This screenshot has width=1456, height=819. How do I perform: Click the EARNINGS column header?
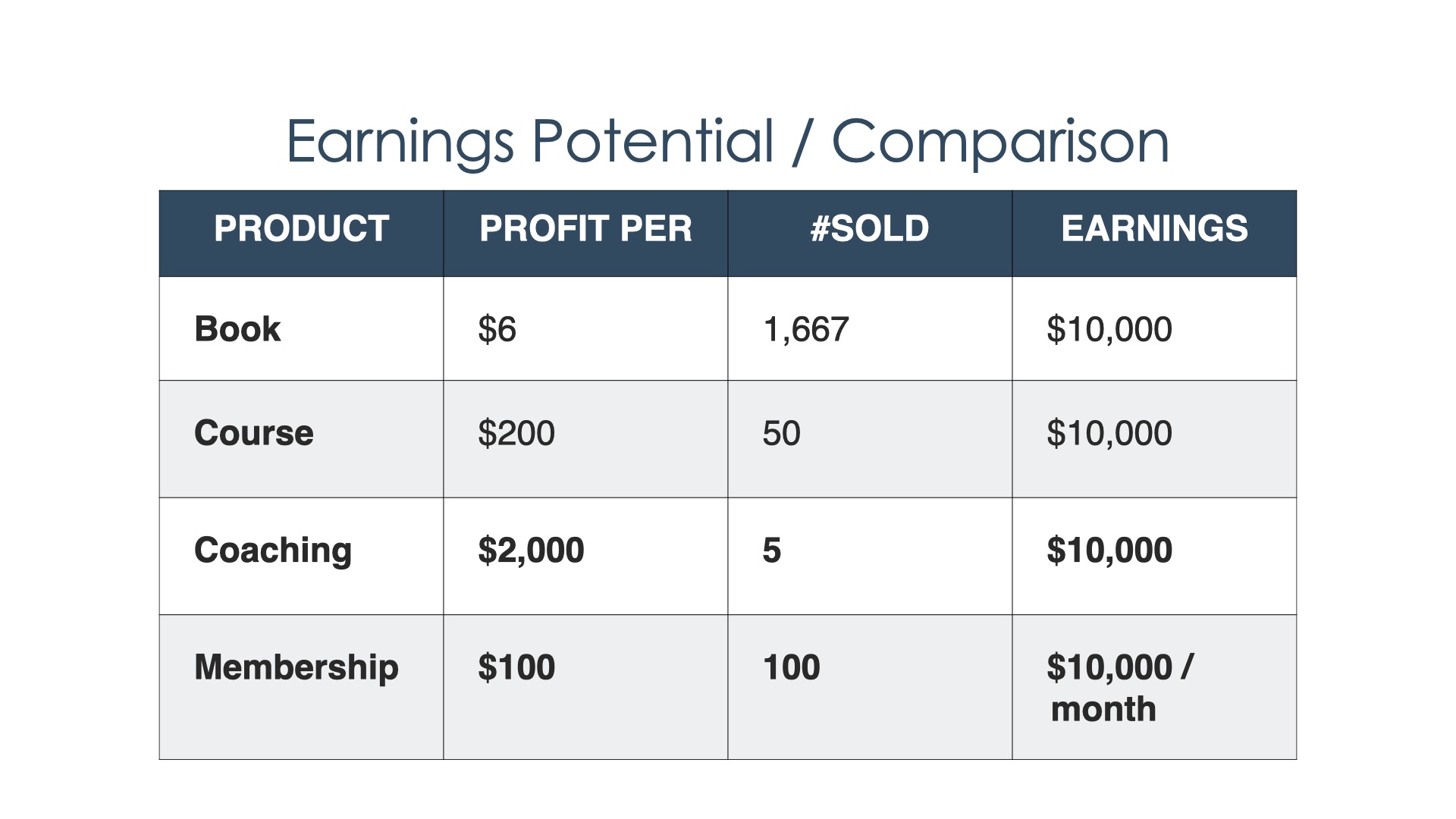(1154, 234)
